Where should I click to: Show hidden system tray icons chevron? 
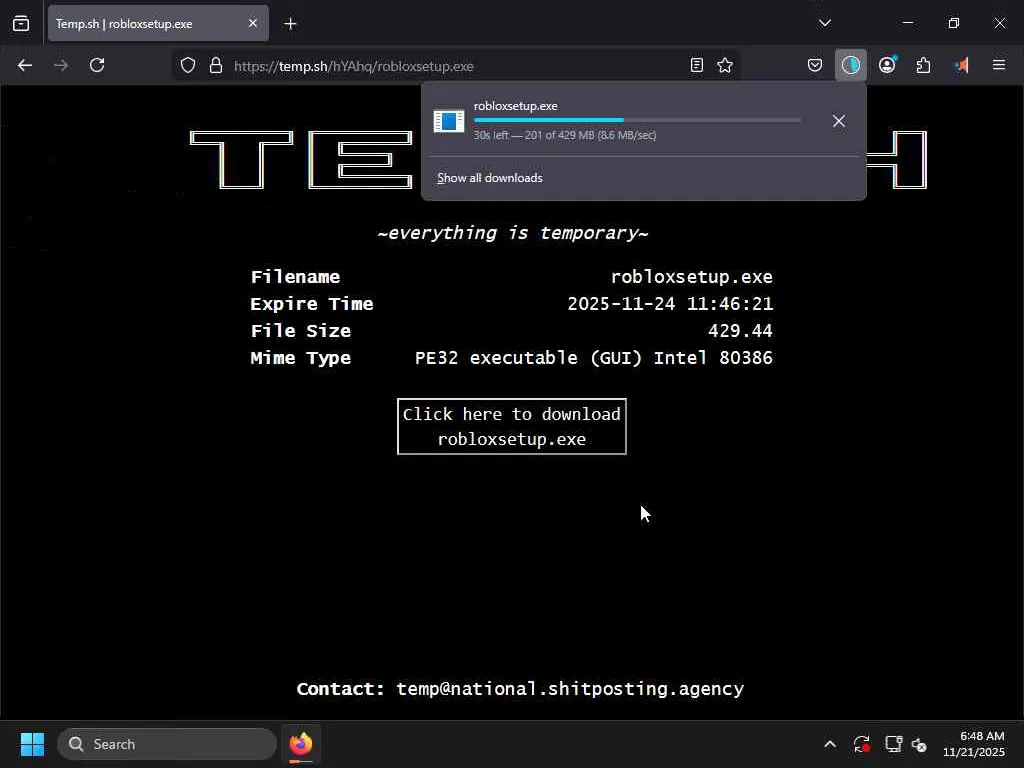(830, 744)
